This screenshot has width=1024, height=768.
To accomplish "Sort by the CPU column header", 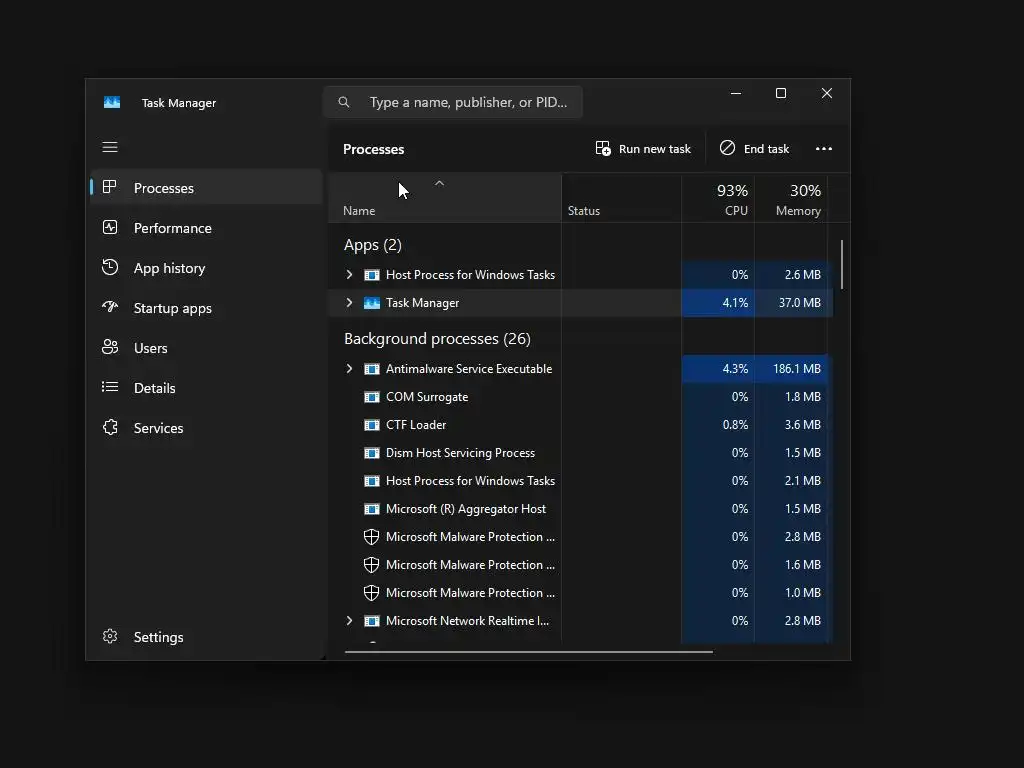I will [x=718, y=199].
